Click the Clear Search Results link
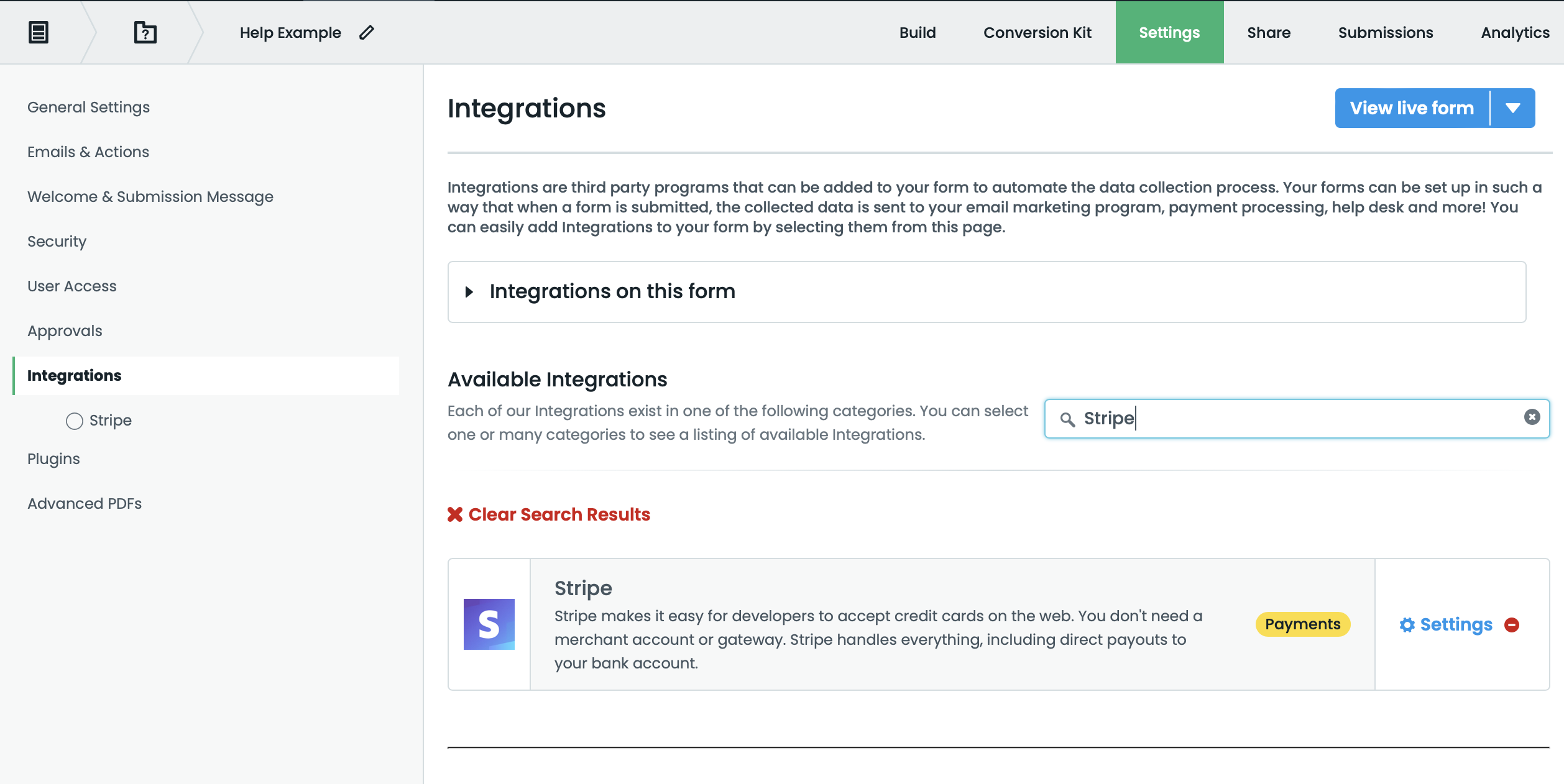Screen dimensions: 1564x784 pos(559,514)
